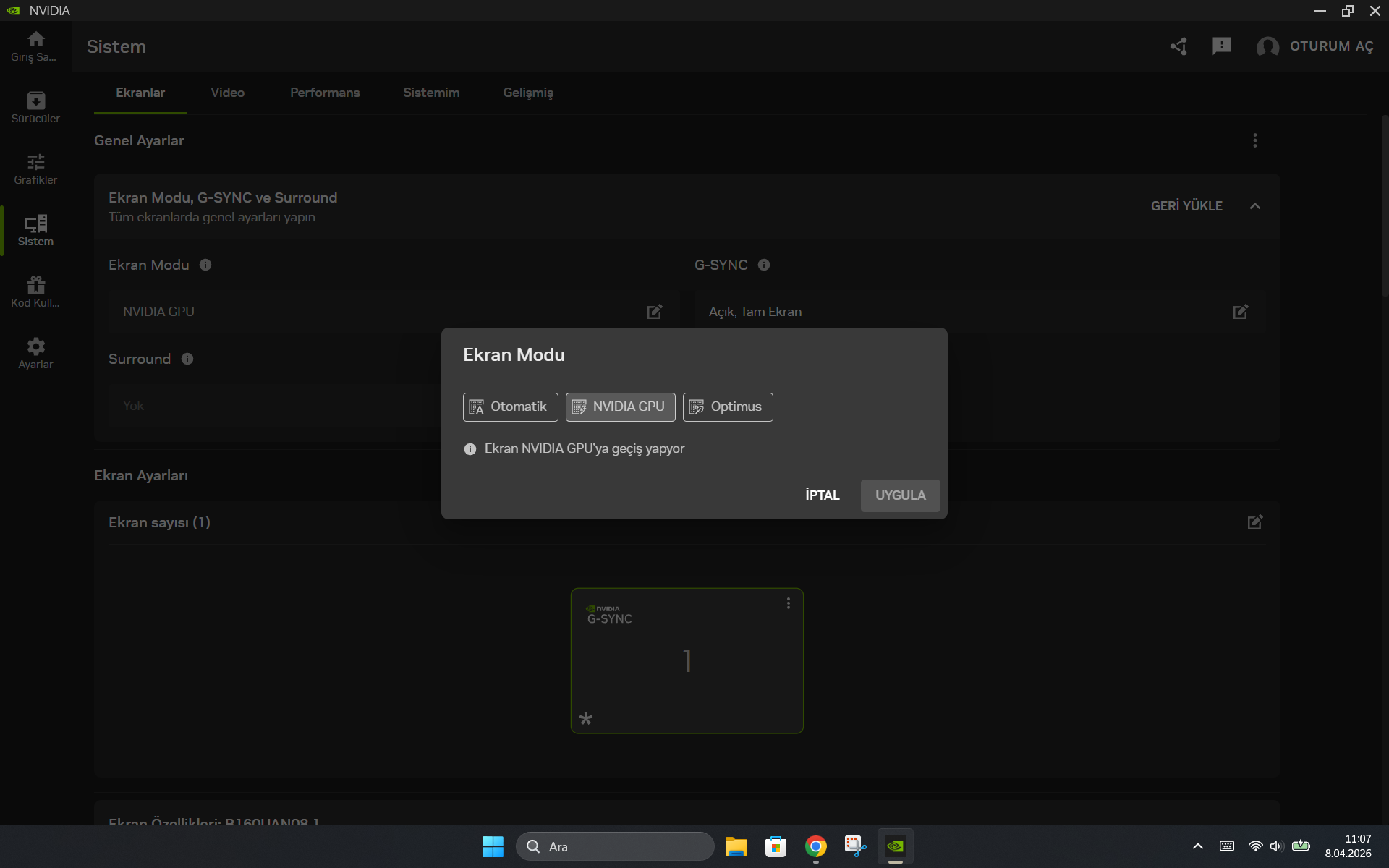Switch to the Gelişmiş tab

point(528,93)
